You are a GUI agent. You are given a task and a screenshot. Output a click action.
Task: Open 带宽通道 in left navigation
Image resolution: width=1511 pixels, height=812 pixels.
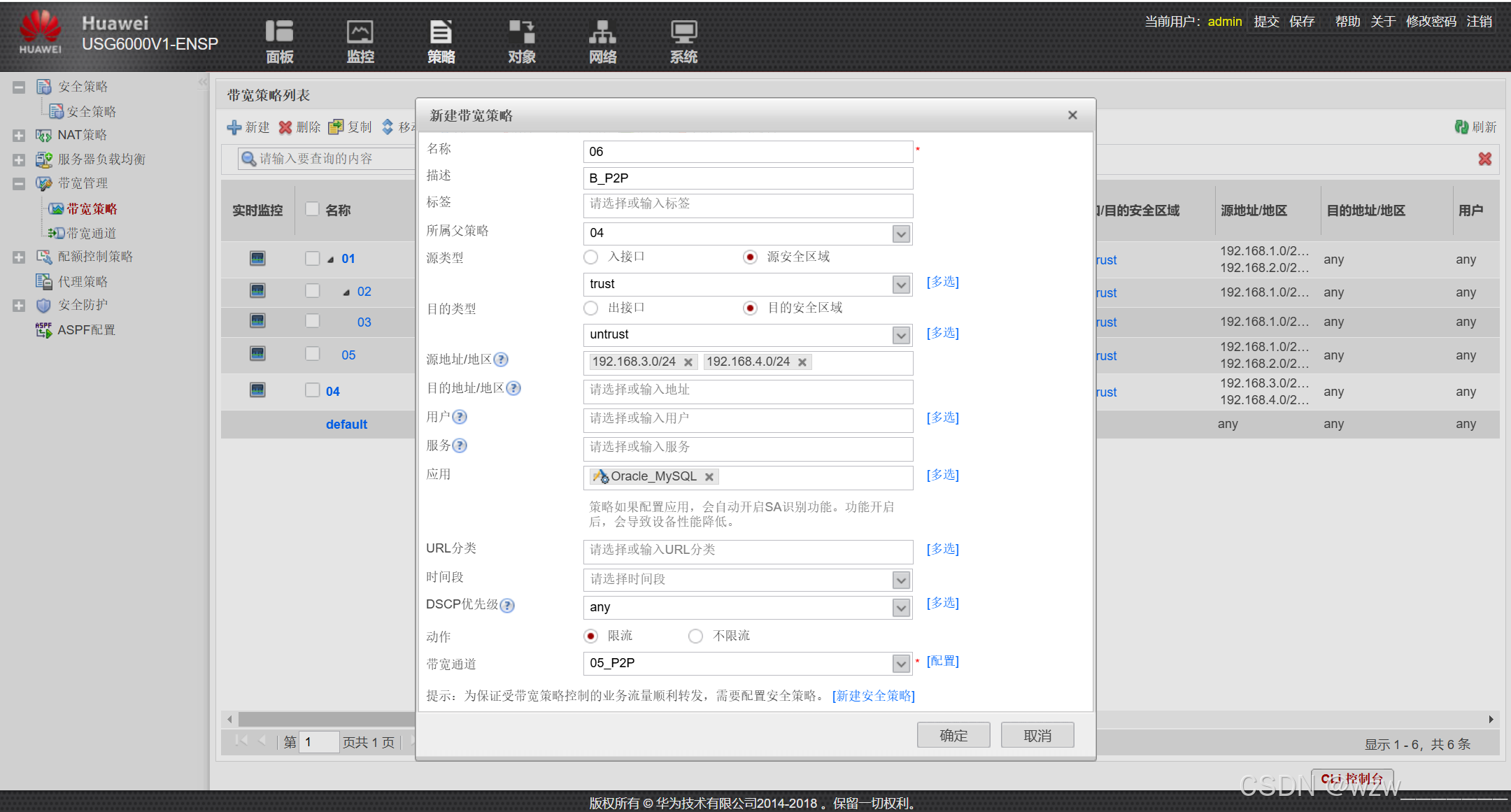(x=91, y=233)
